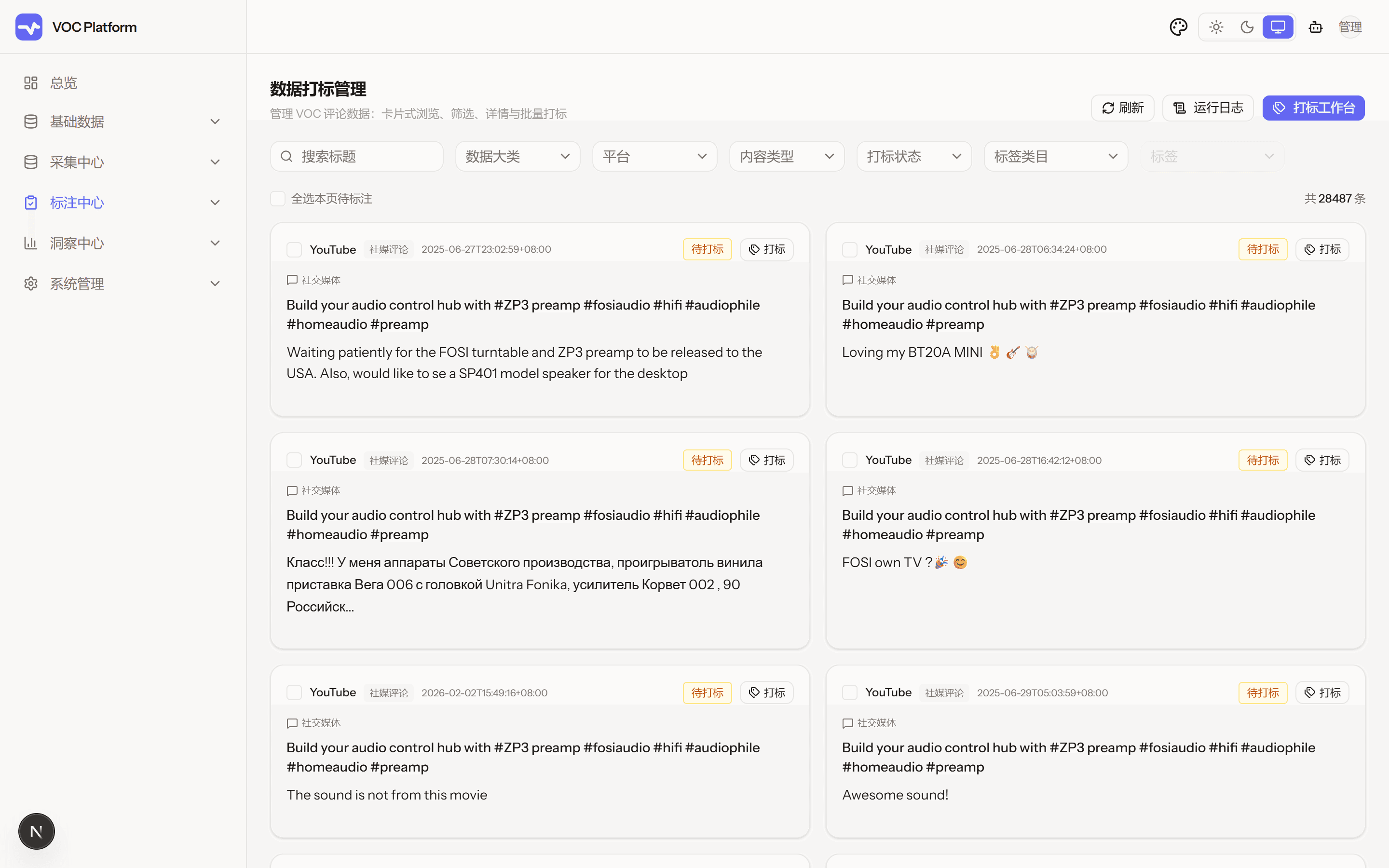
Task: Click 待打标 badge on 2025-06-27T23:02:59 card
Action: pyautogui.click(x=708, y=250)
